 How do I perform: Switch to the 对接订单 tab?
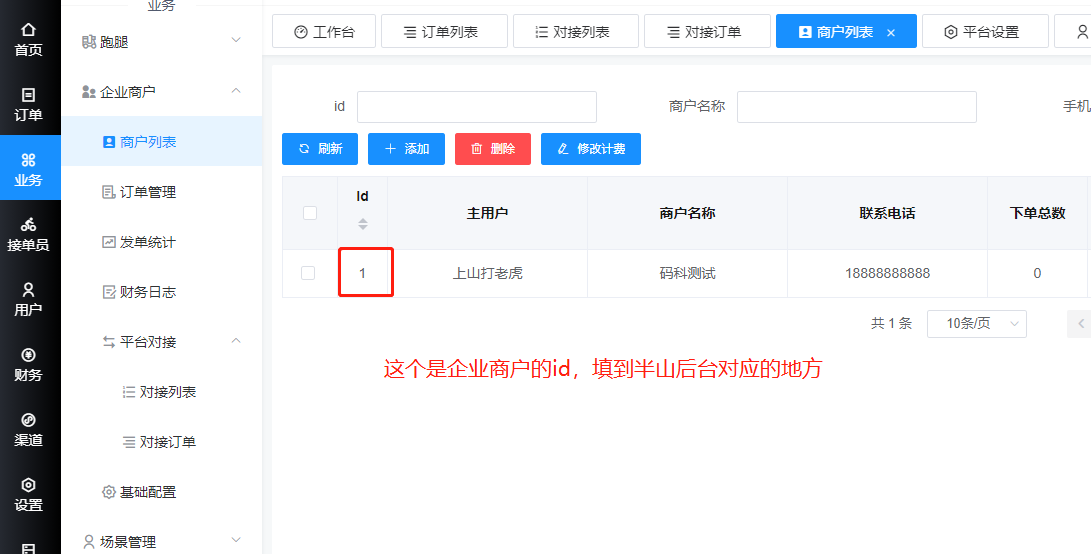[707, 32]
